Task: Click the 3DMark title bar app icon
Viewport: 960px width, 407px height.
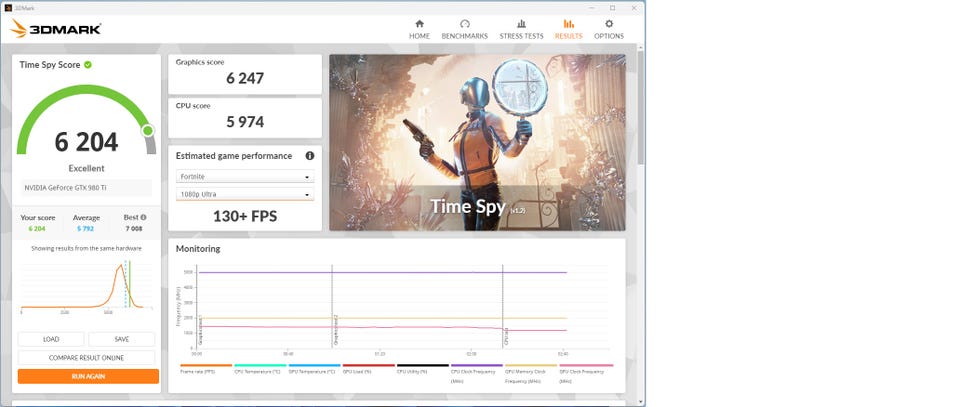Action: (x=8, y=8)
